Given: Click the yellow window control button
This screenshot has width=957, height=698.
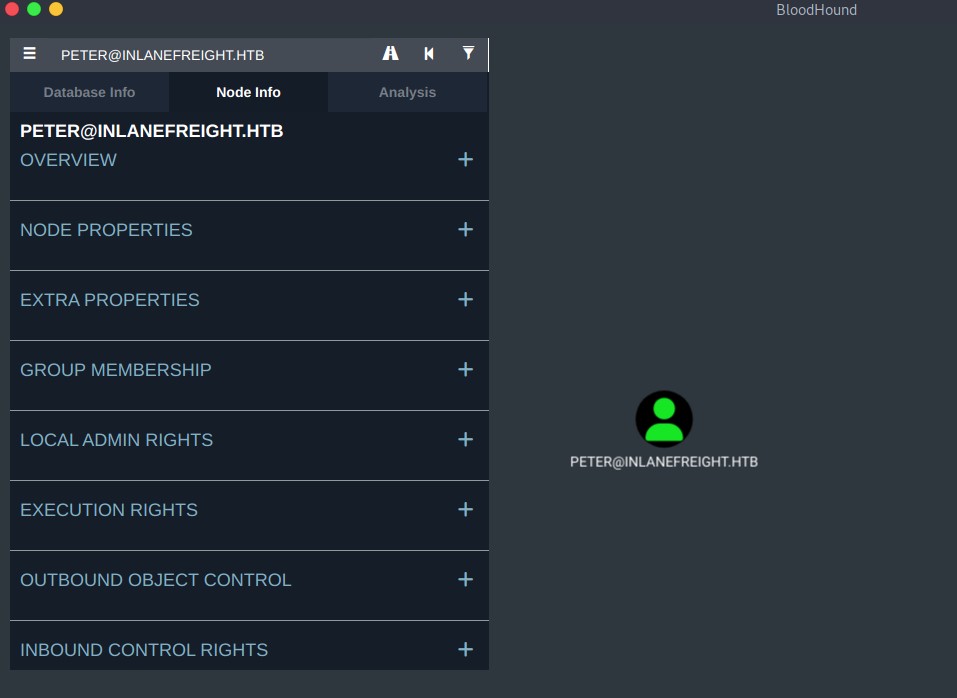Looking at the screenshot, I should pyautogui.click(x=56, y=9).
